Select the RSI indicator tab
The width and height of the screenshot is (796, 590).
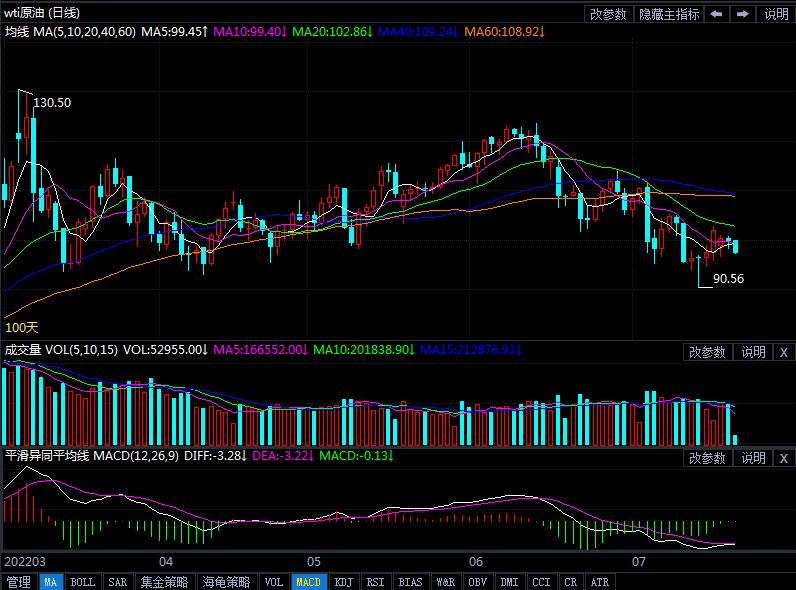(x=375, y=582)
